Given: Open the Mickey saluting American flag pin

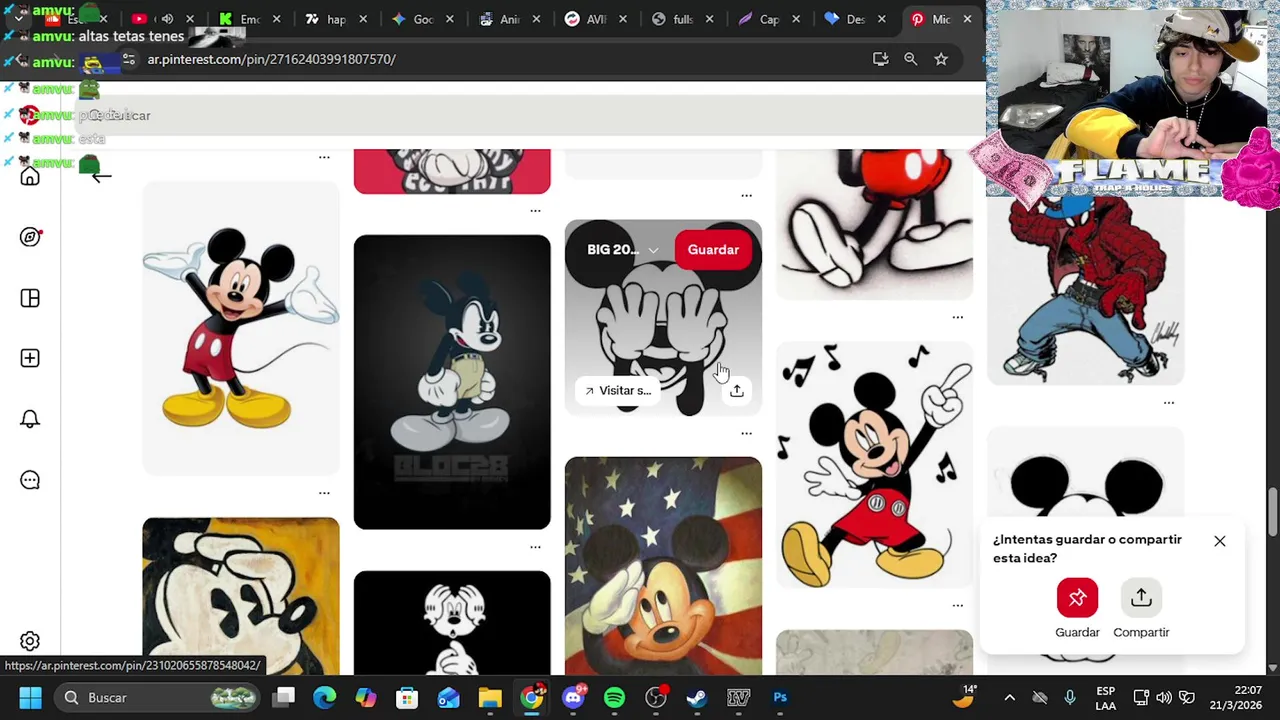Looking at the screenshot, I should tap(663, 567).
